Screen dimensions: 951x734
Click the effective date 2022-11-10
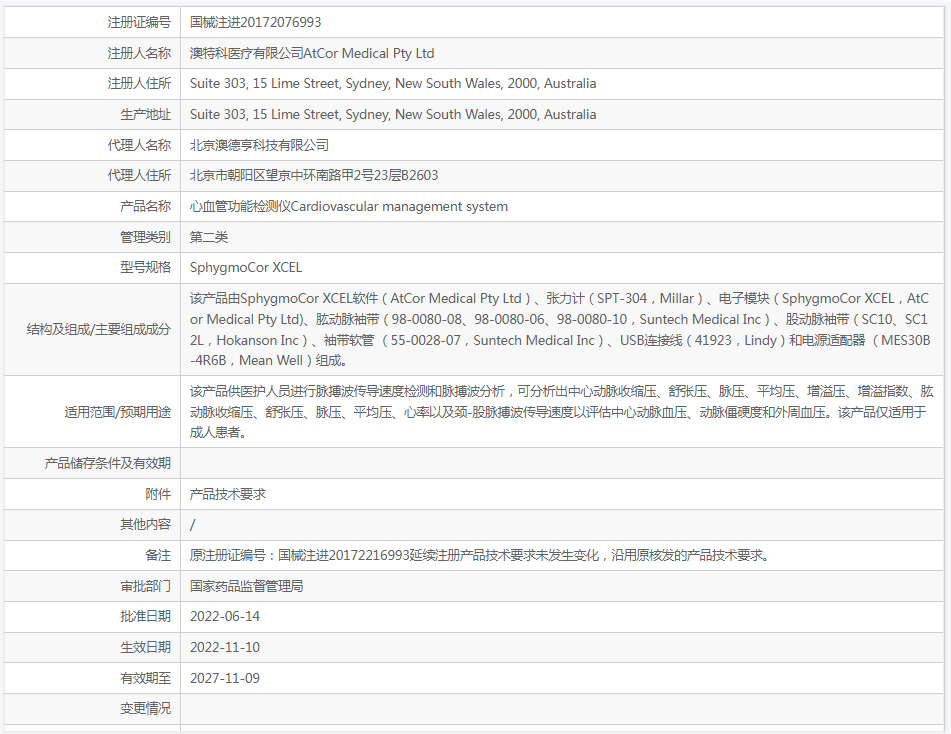(x=225, y=647)
